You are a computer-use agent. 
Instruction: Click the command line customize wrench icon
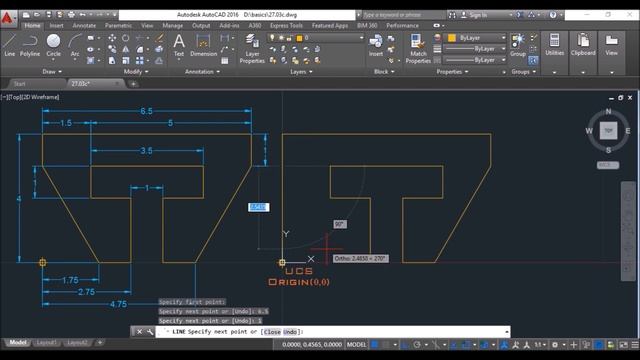pos(150,332)
